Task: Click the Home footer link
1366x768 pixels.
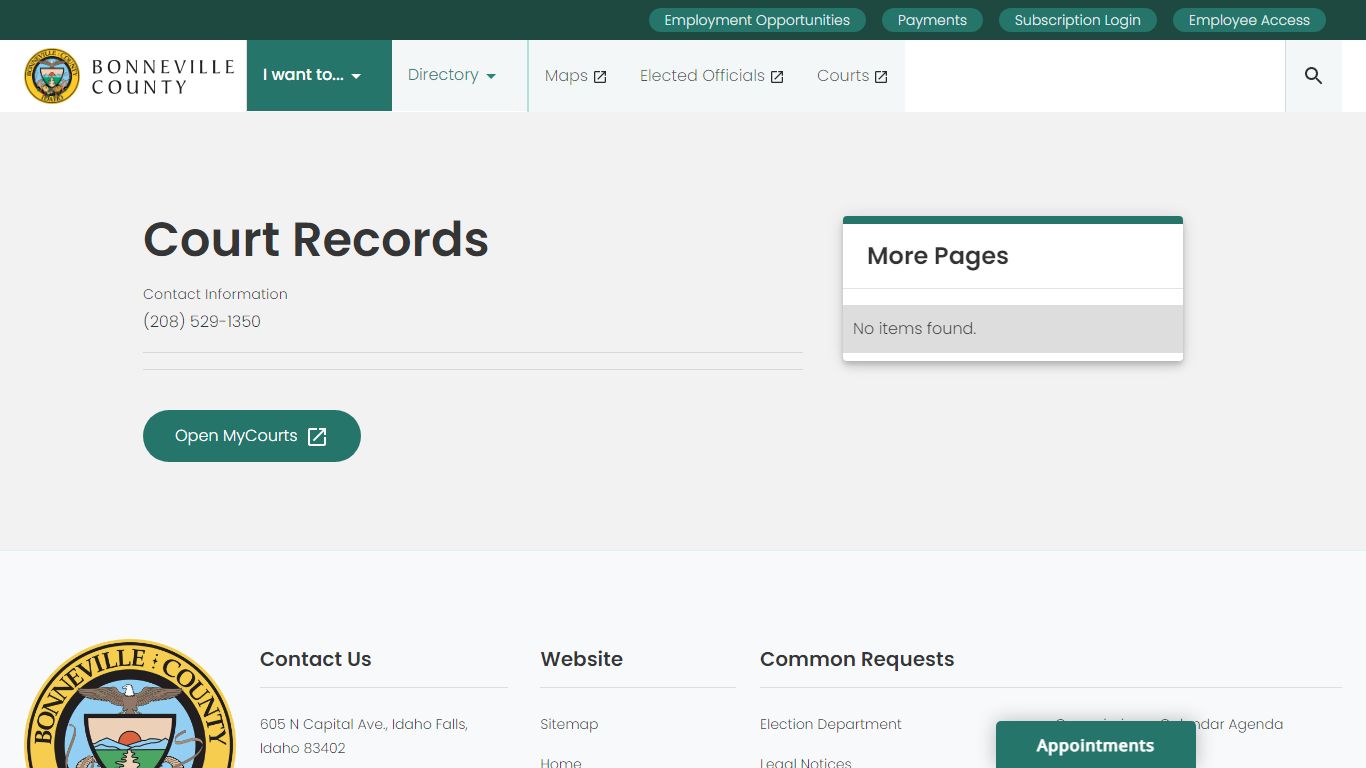Action: (561, 762)
